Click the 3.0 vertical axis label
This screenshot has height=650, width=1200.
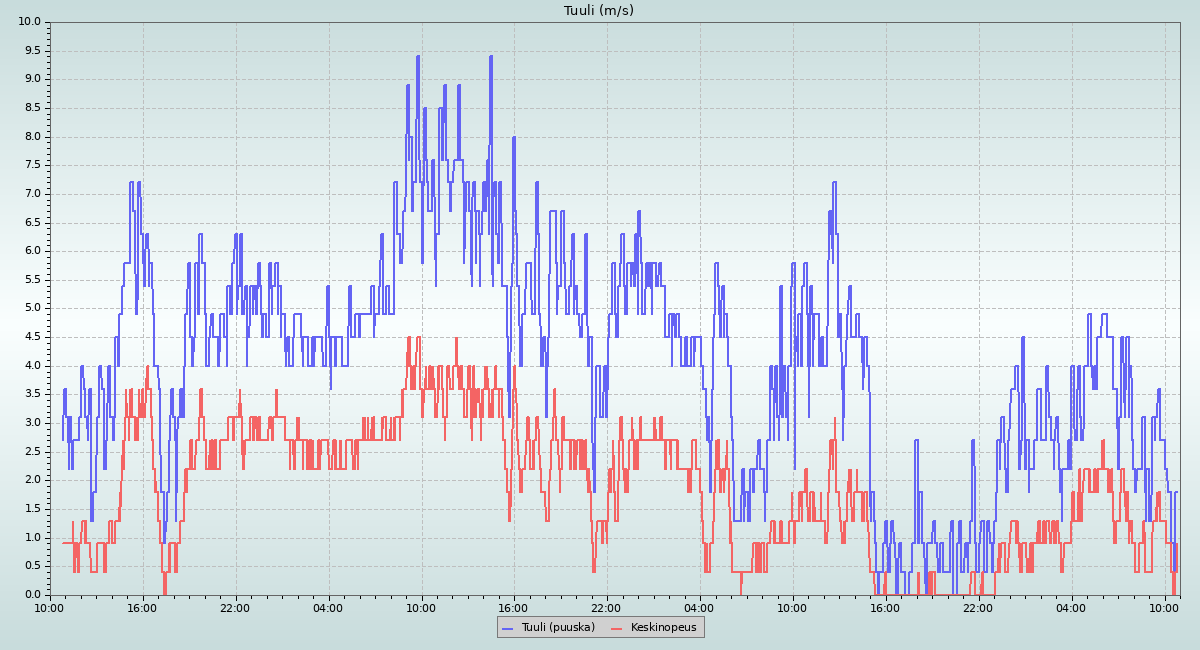pos(32,423)
